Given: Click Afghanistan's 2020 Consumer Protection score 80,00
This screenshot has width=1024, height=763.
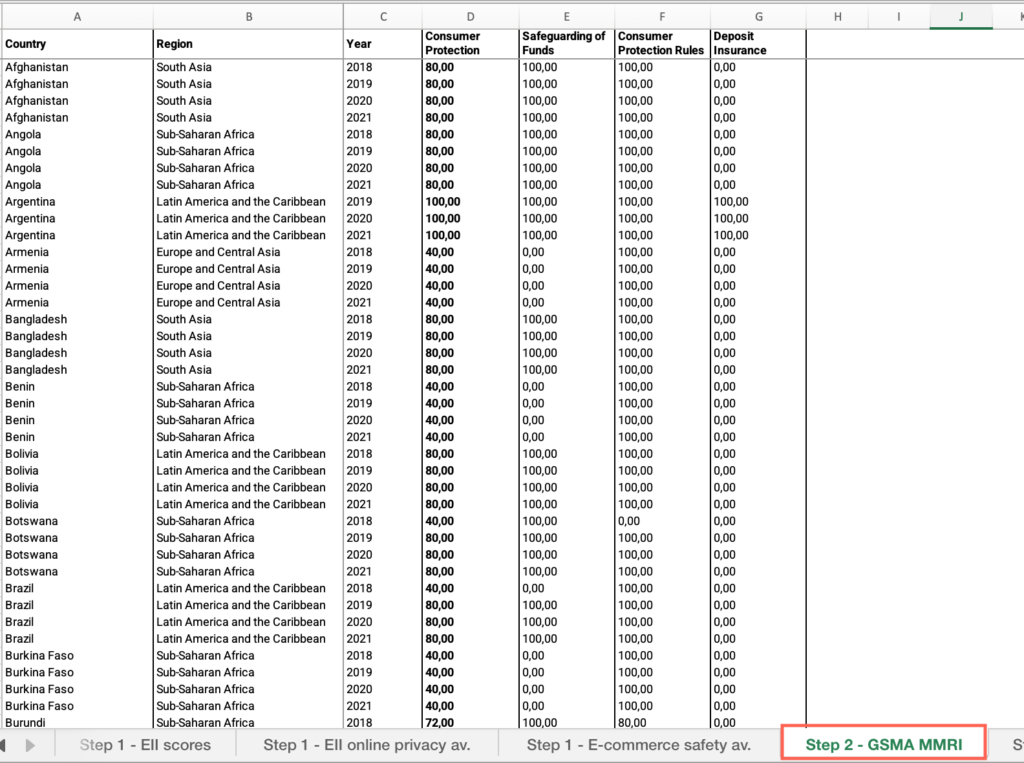Looking at the screenshot, I should click(x=470, y=101).
